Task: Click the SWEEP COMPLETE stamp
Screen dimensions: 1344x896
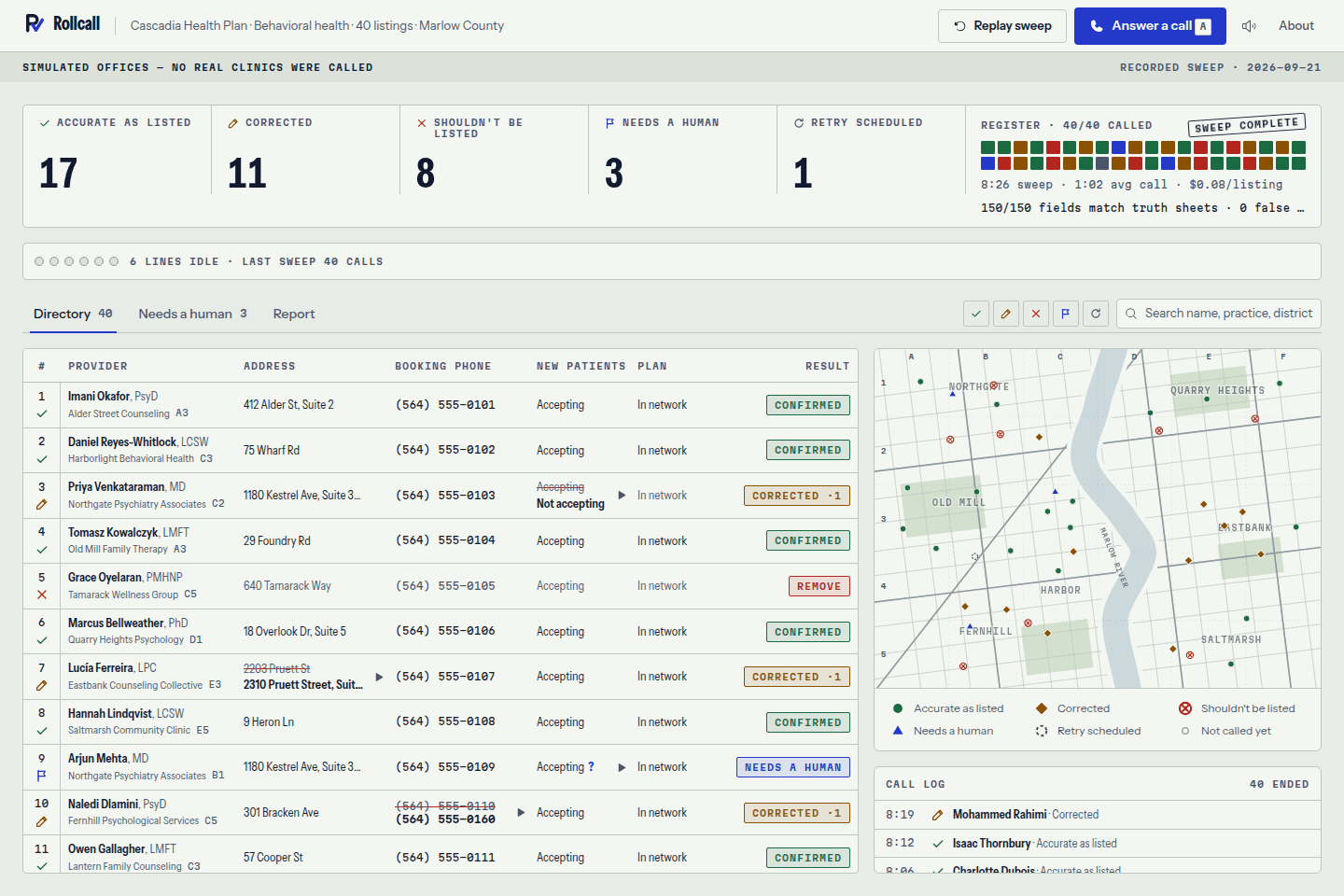Action: (1247, 125)
